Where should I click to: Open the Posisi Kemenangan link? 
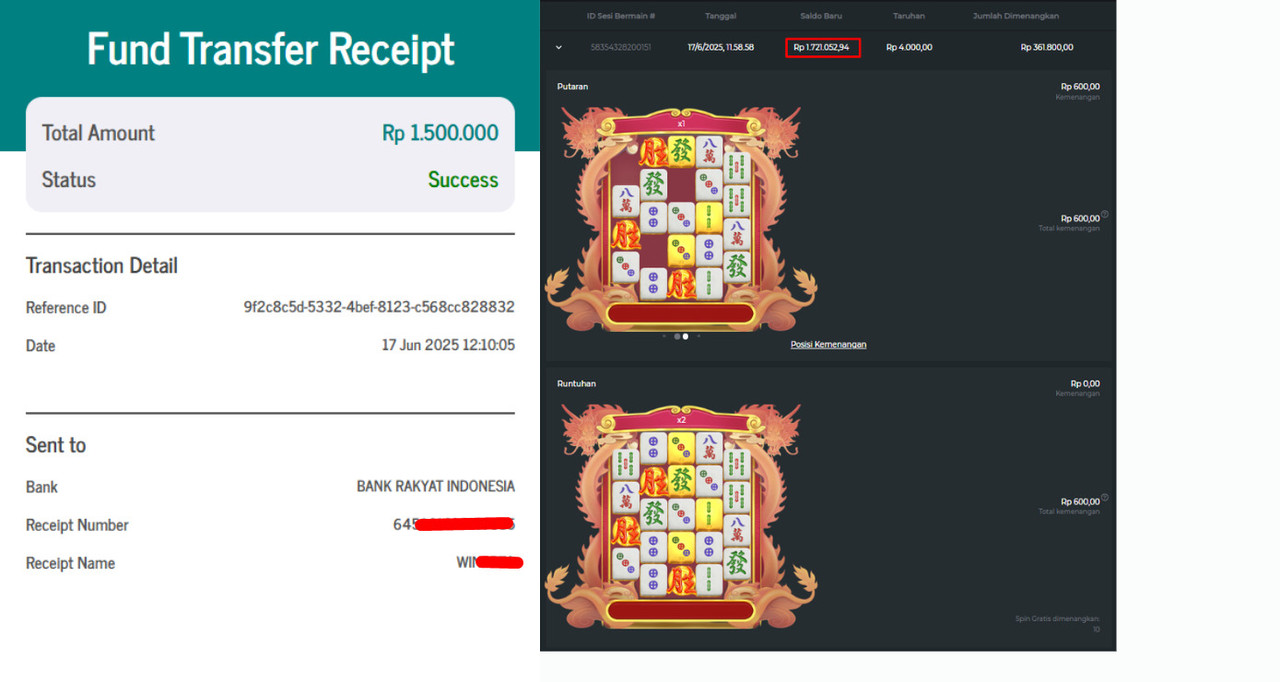(828, 344)
